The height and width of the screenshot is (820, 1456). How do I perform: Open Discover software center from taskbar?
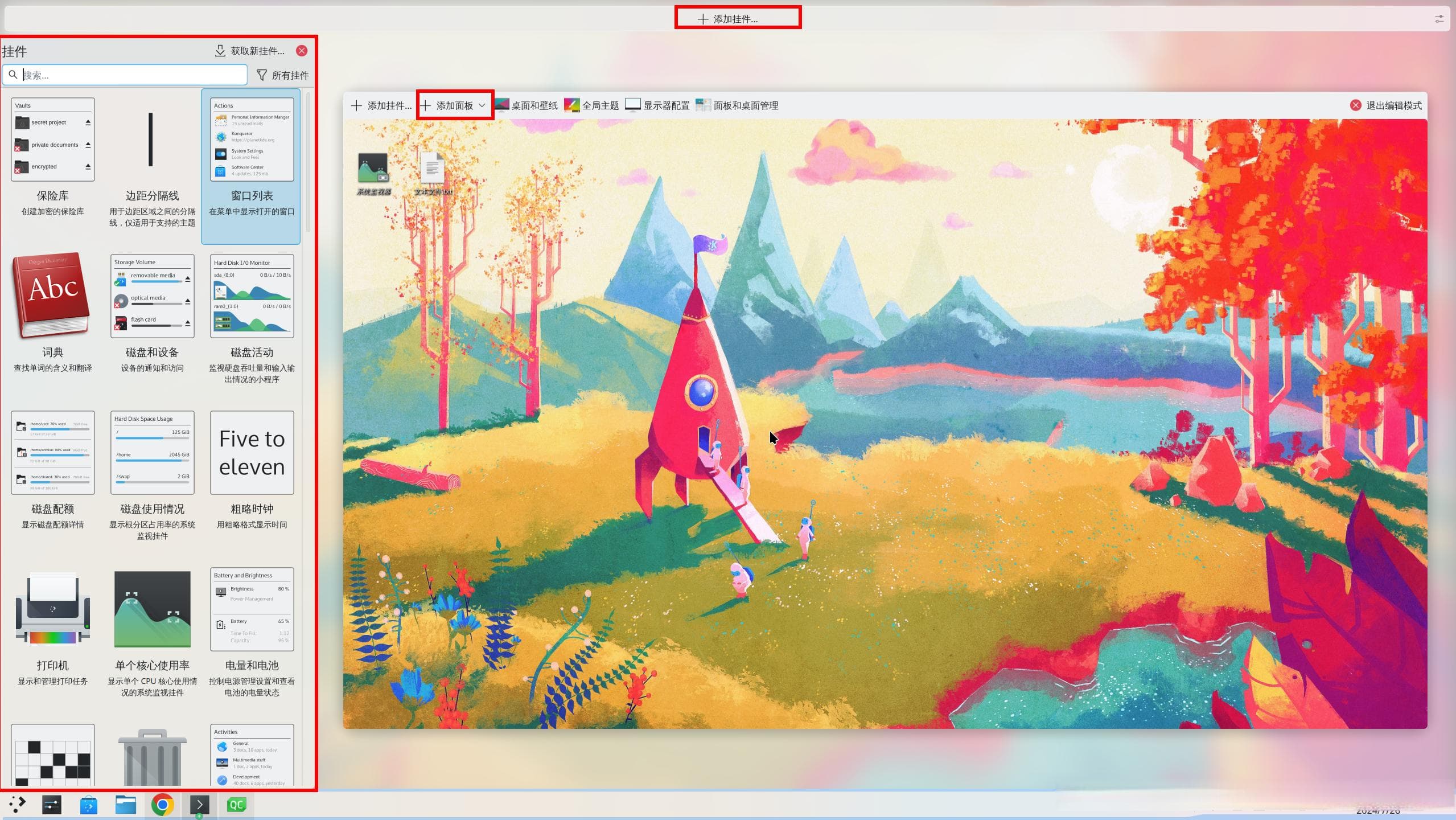point(89,804)
